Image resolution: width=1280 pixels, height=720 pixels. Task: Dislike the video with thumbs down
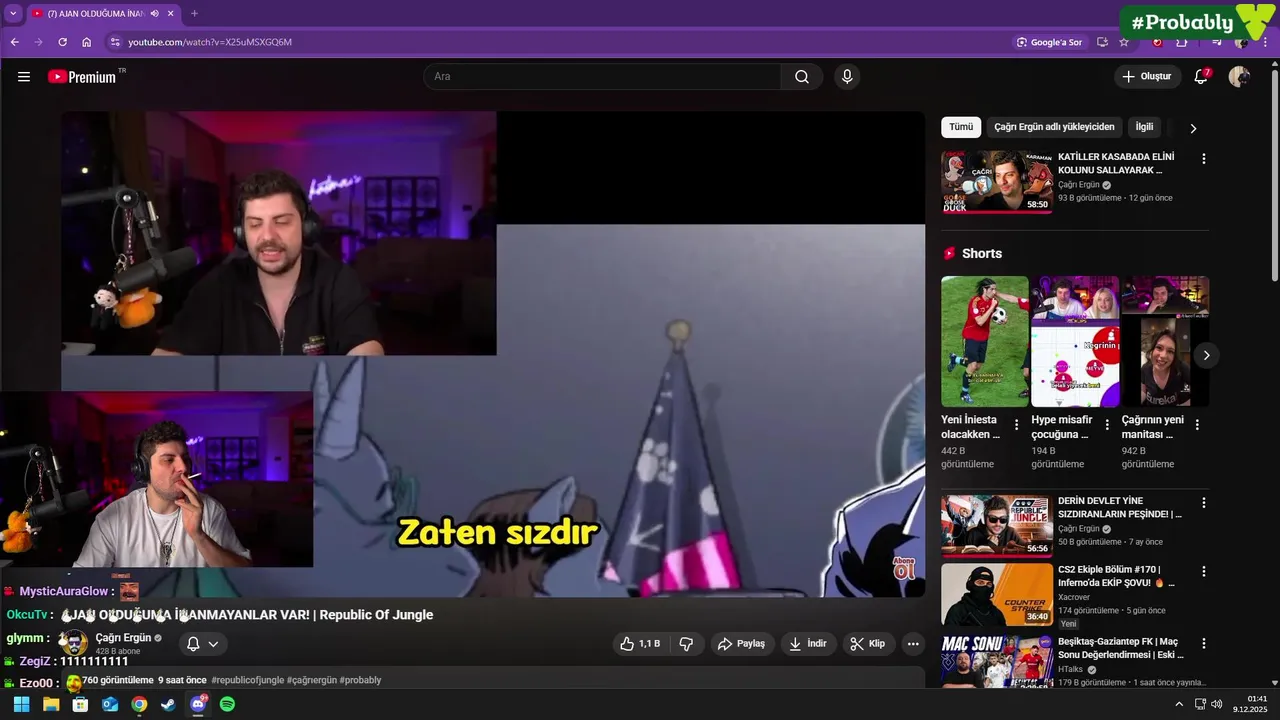click(686, 644)
